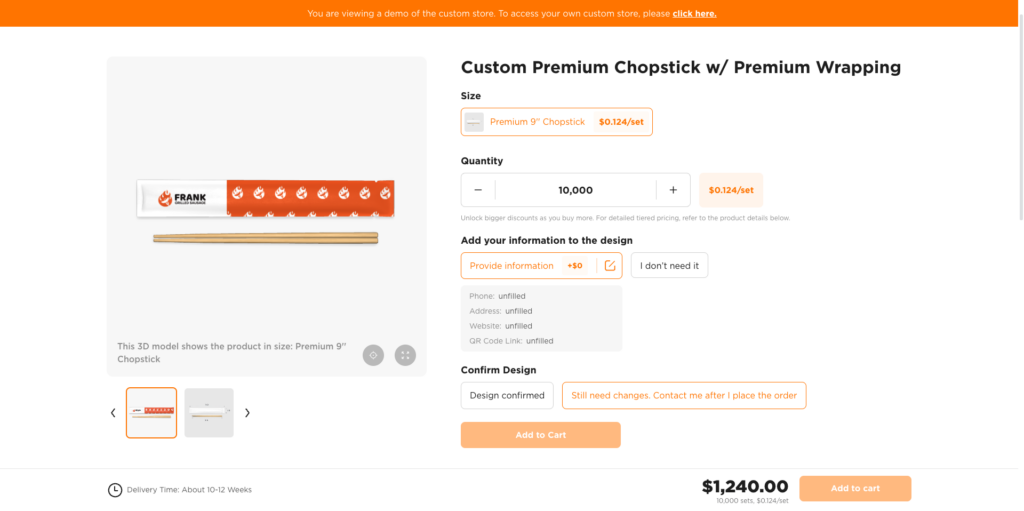This screenshot has height=511, width=1024.
Task: Select Premium 9" Chopstick size option
Action: tap(556, 122)
